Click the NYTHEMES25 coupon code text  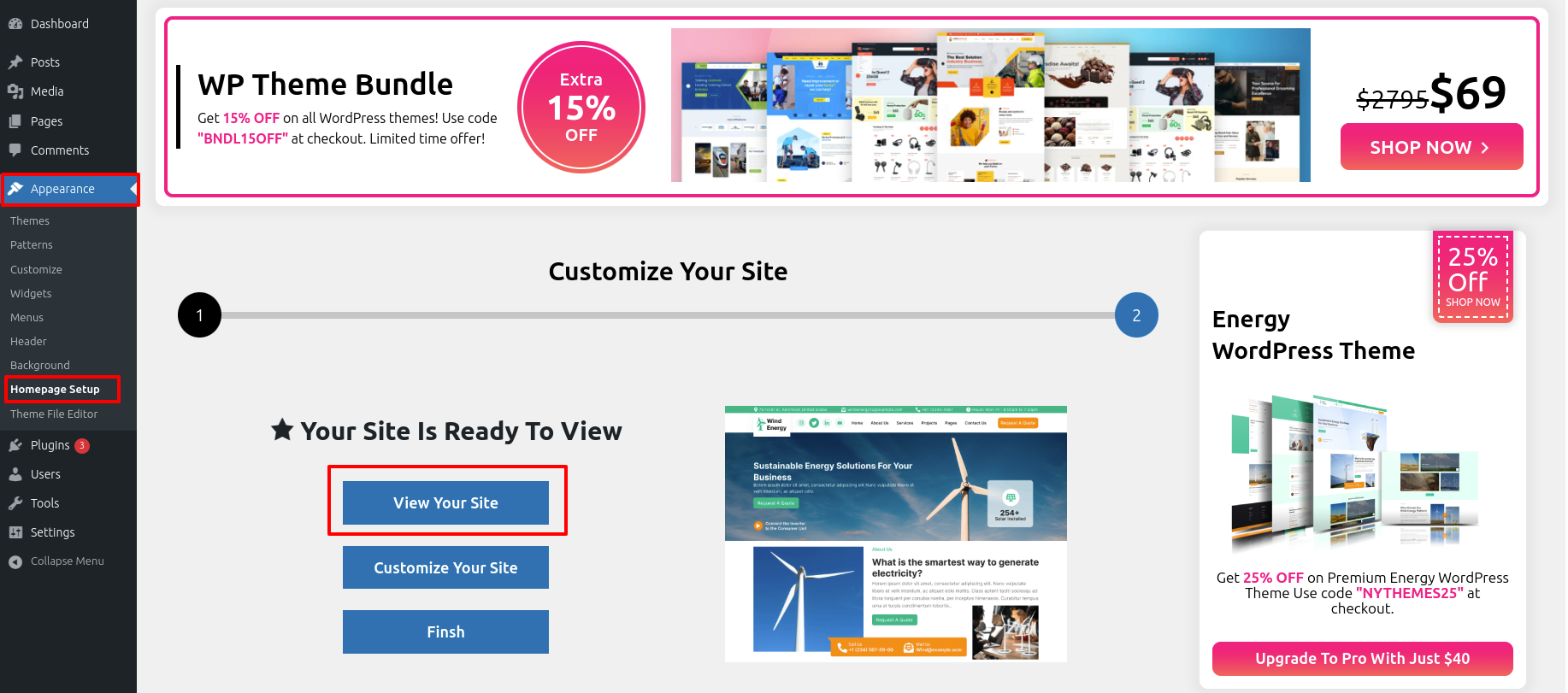point(1410,593)
